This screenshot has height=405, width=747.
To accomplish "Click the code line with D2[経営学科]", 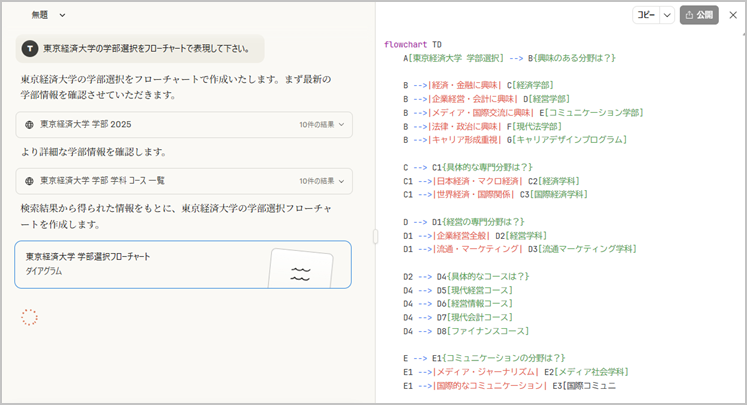I will [x=475, y=236].
